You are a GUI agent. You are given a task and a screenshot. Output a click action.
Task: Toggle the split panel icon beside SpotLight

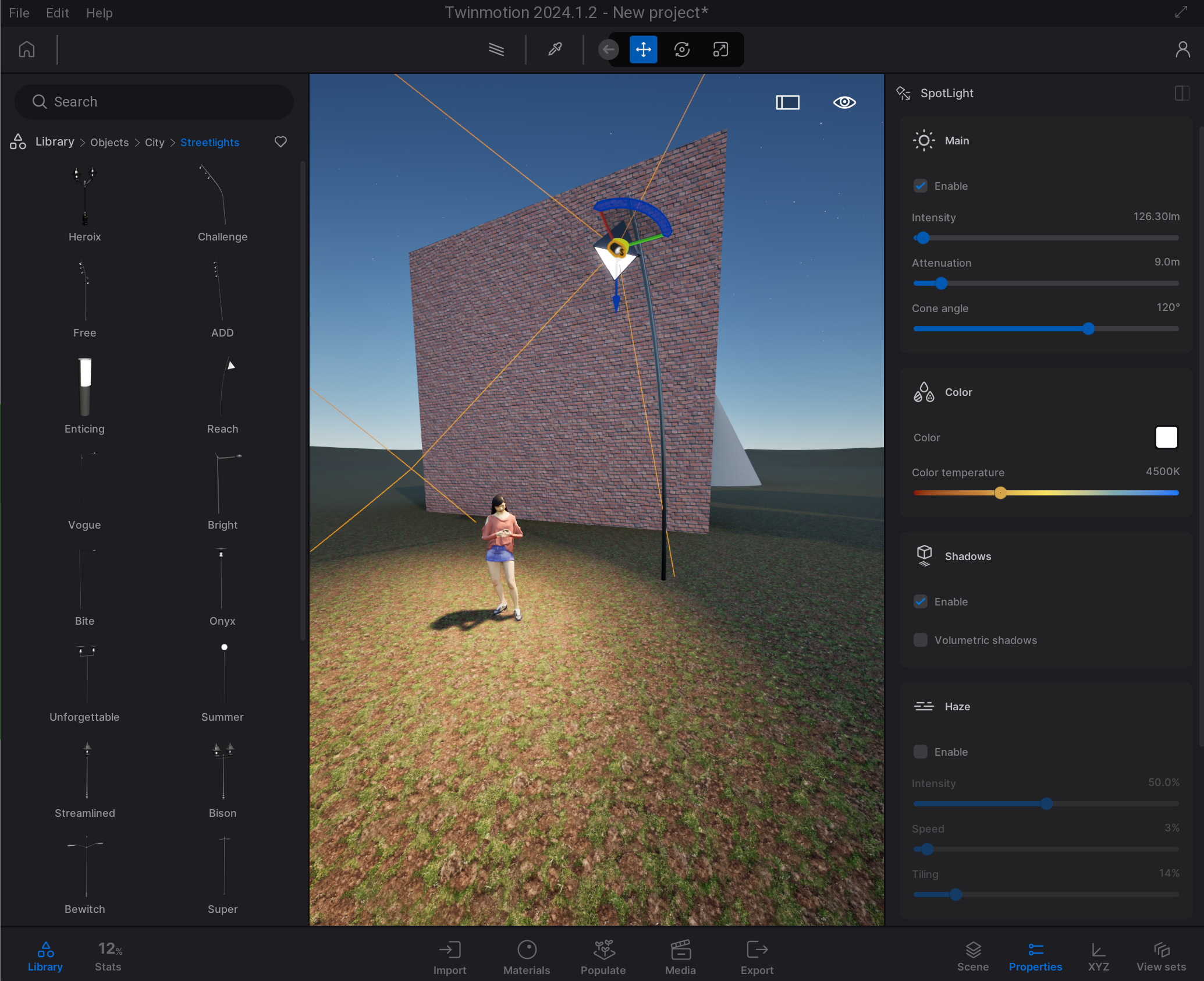pyautogui.click(x=1182, y=93)
